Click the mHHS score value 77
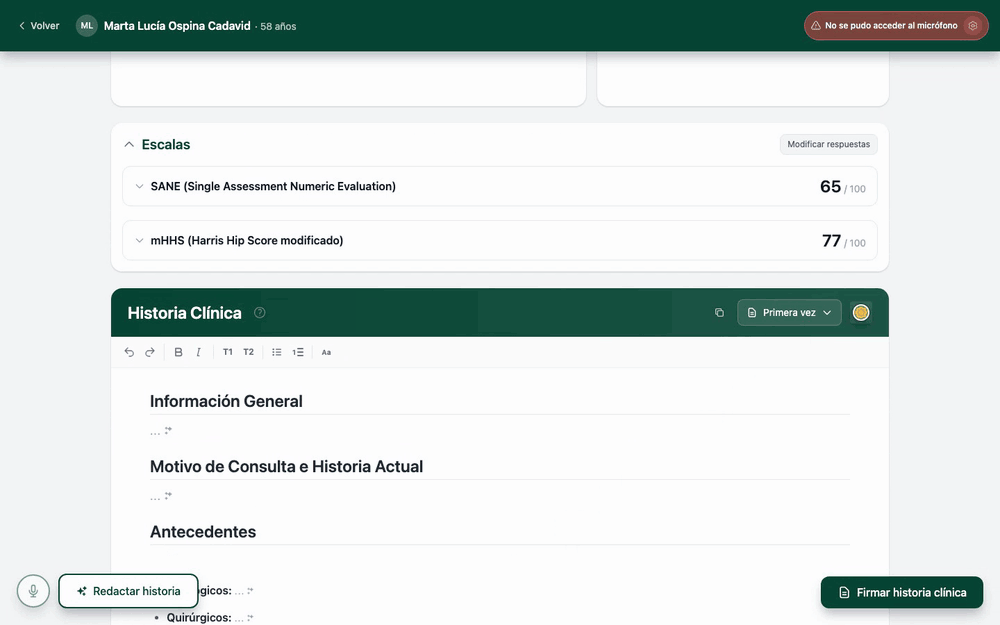 tap(831, 240)
